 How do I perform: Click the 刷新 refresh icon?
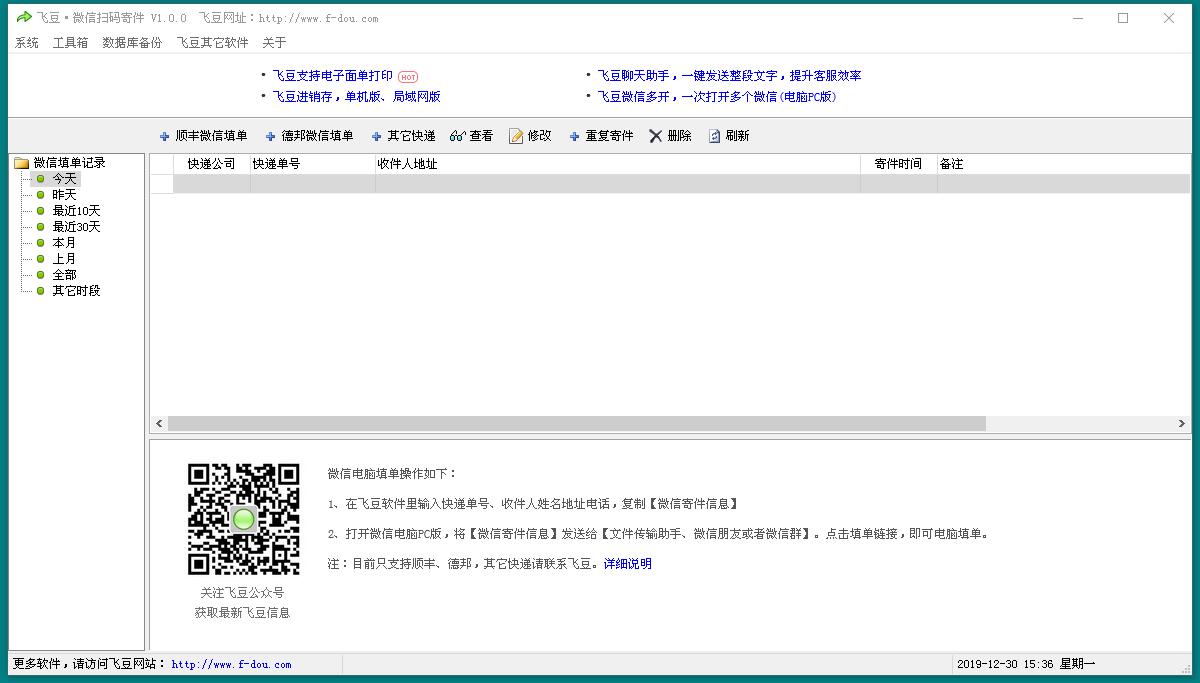715,136
